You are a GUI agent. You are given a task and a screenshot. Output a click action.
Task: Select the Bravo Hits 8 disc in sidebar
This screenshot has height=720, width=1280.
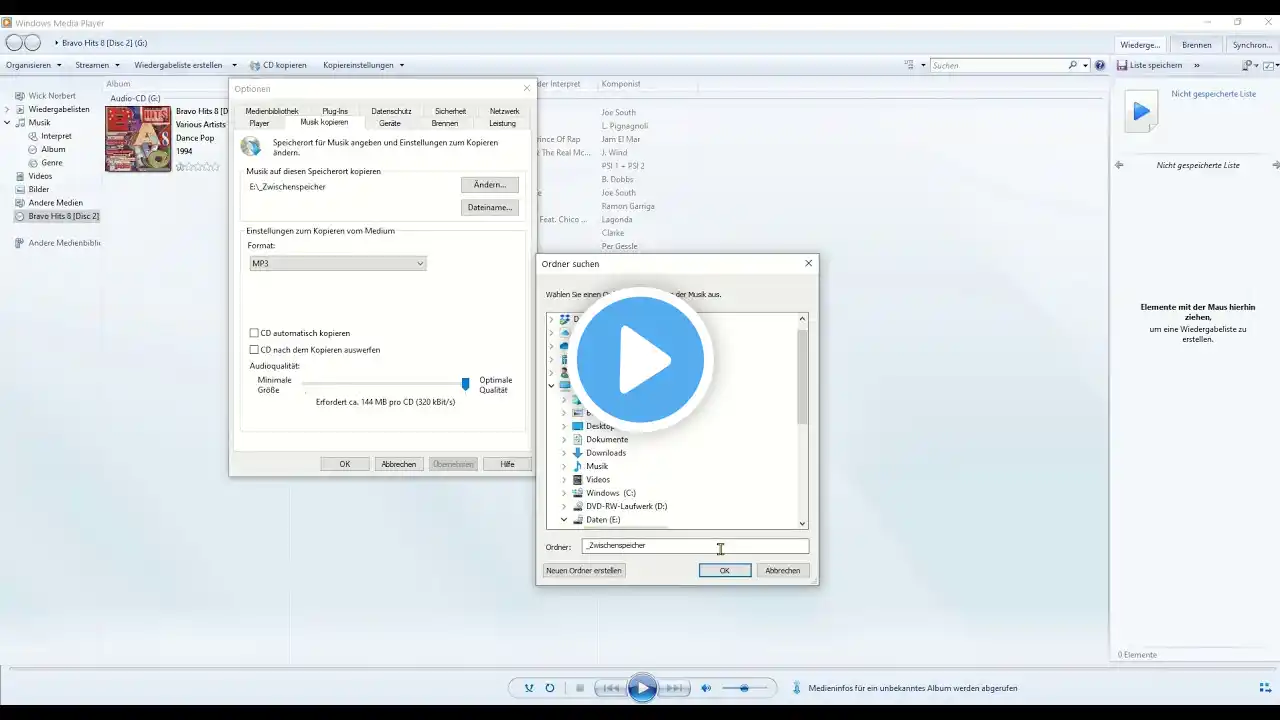click(63, 216)
